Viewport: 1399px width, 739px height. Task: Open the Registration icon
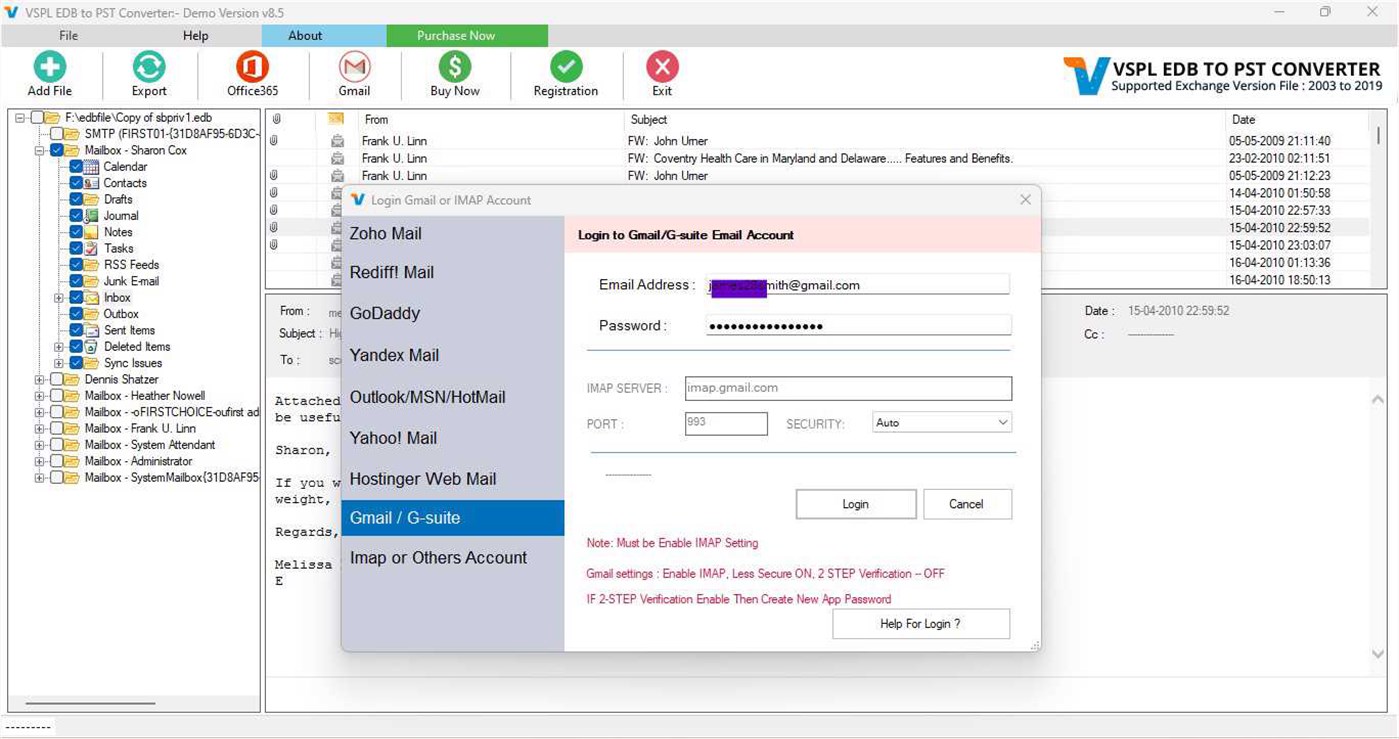coord(565,72)
